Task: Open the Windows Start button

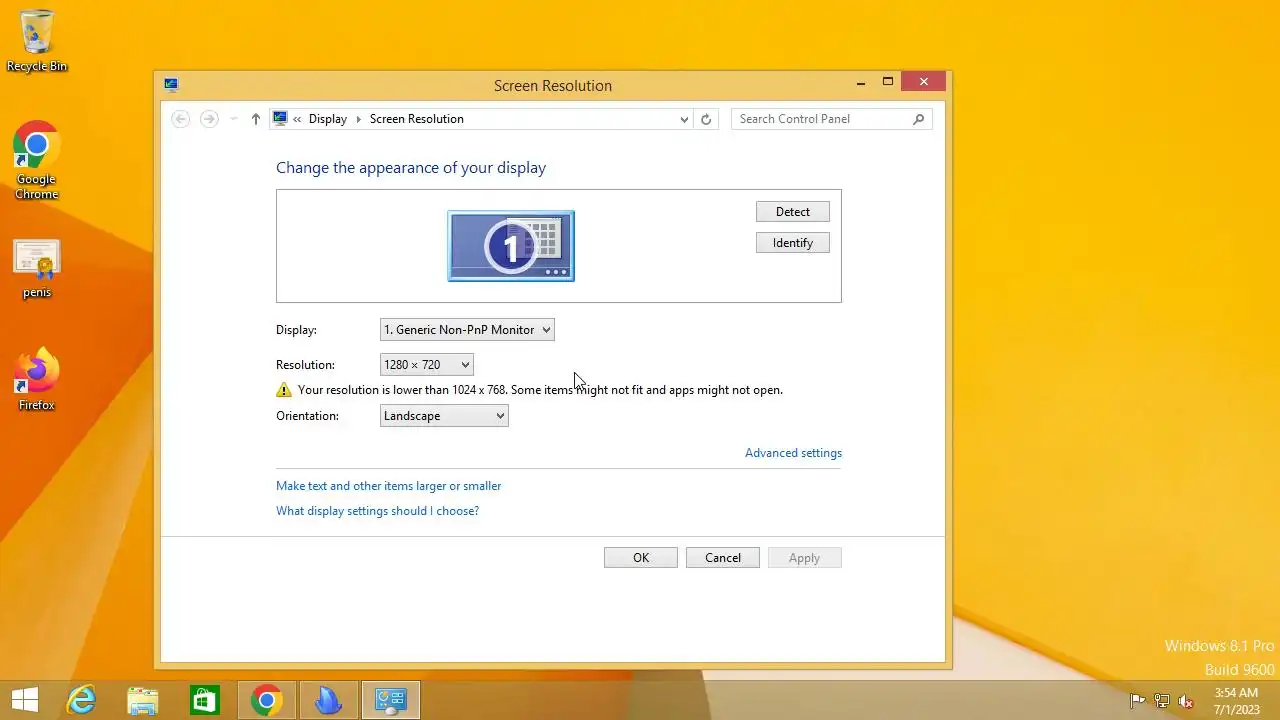Action: click(x=25, y=701)
